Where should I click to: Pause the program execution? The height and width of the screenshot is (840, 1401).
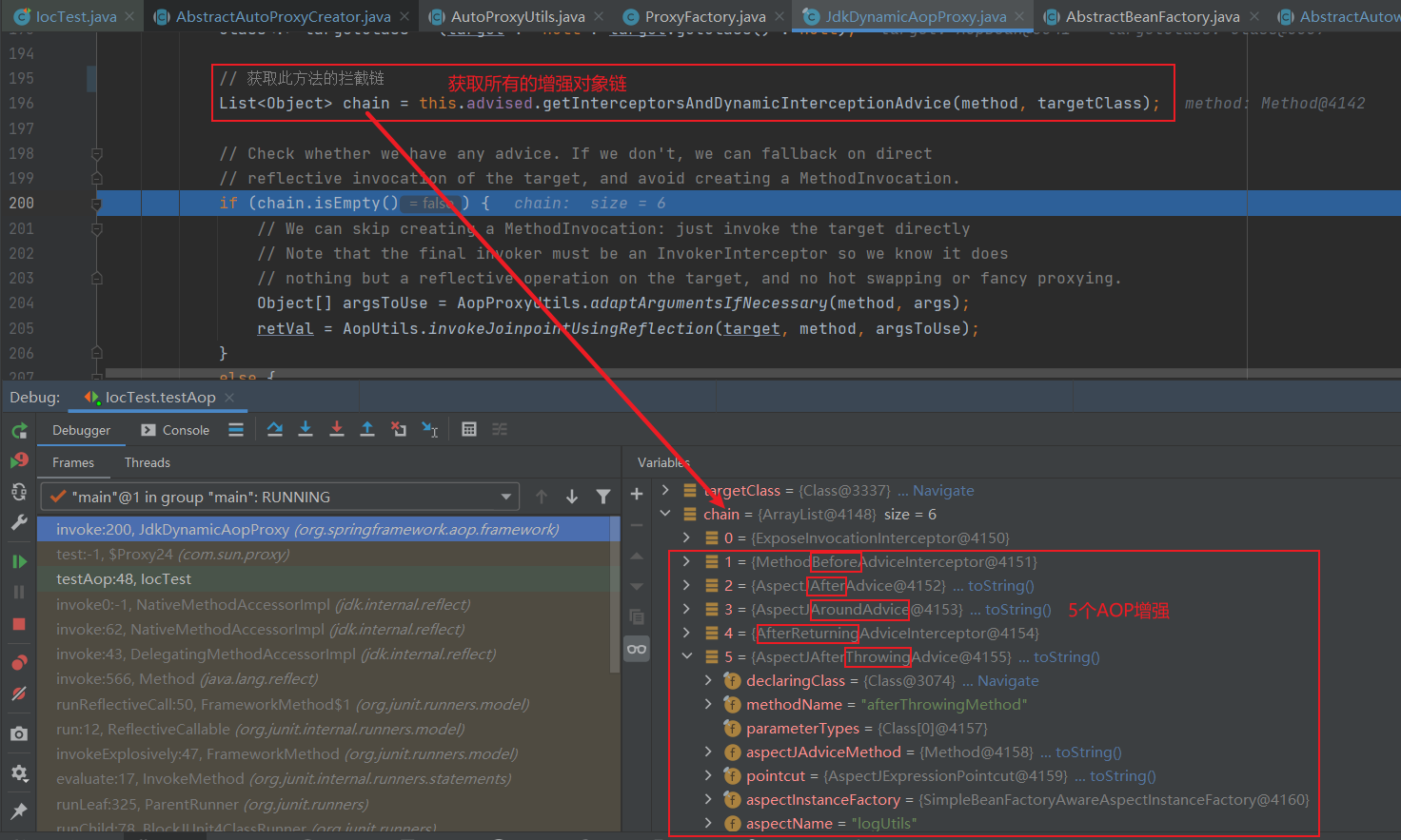(x=19, y=592)
